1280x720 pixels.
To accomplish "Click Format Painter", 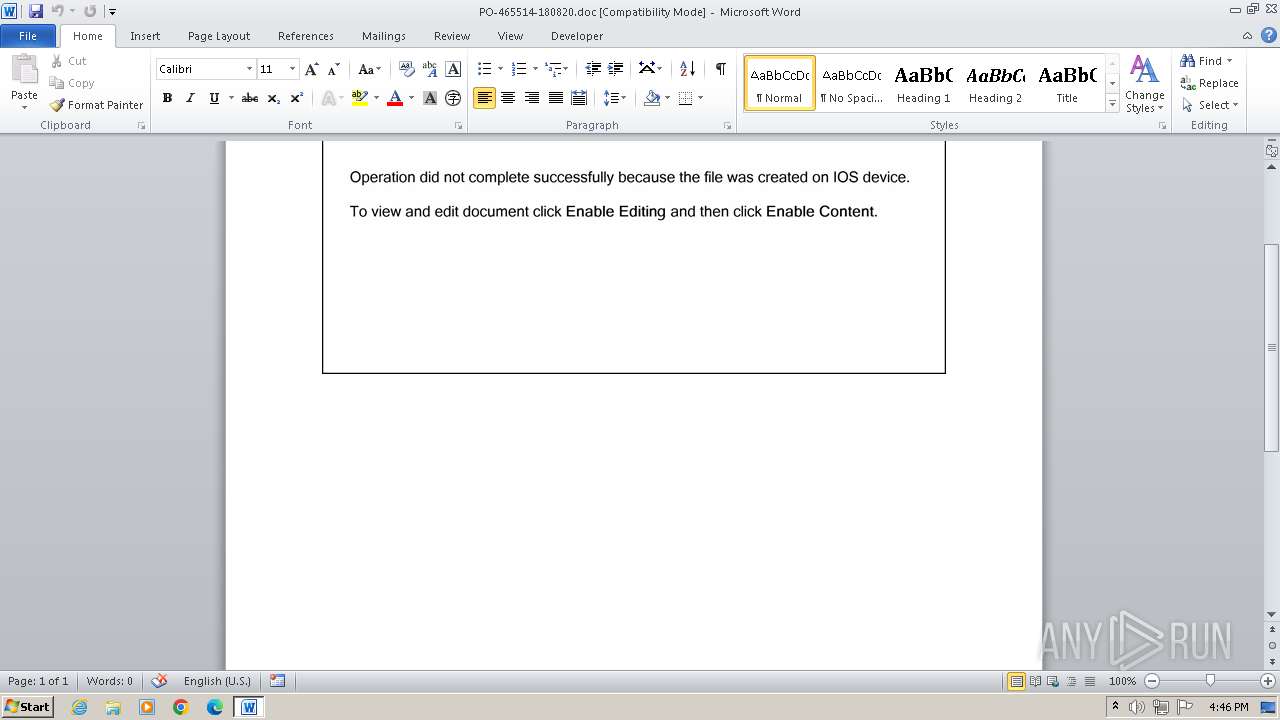I will [x=97, y=105].
